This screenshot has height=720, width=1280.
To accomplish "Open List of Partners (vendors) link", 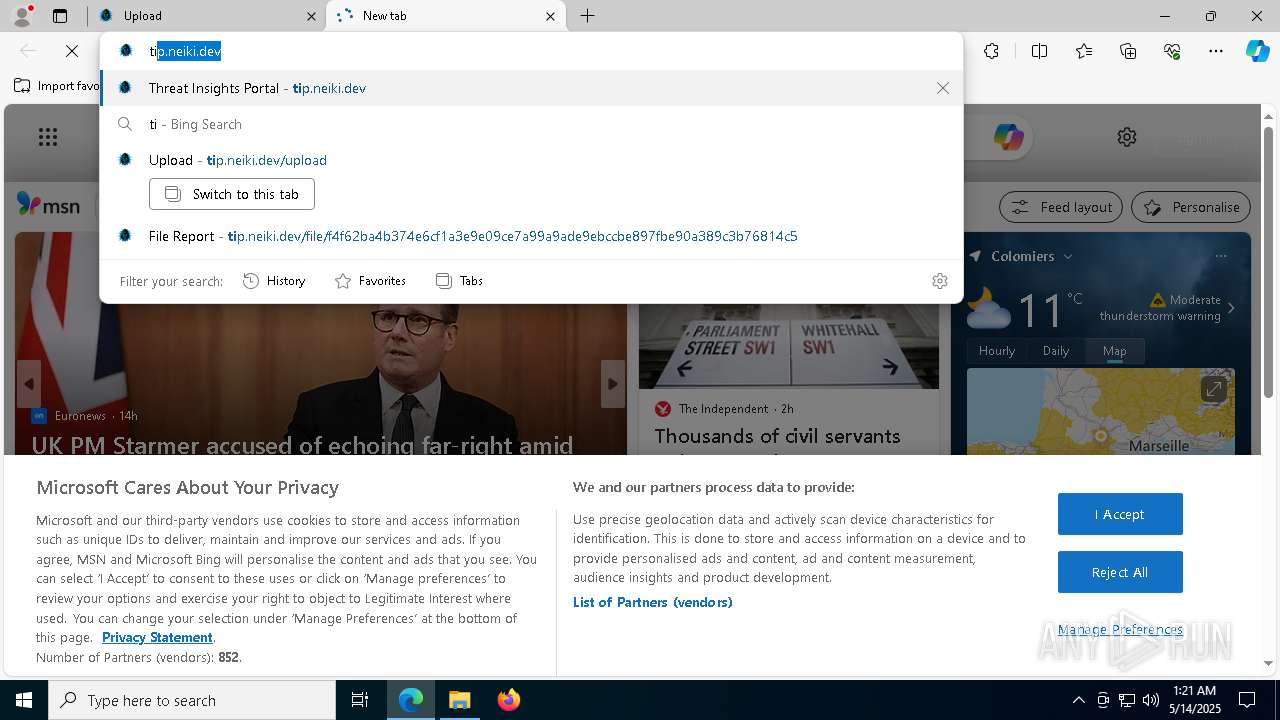I will [653, 602].
